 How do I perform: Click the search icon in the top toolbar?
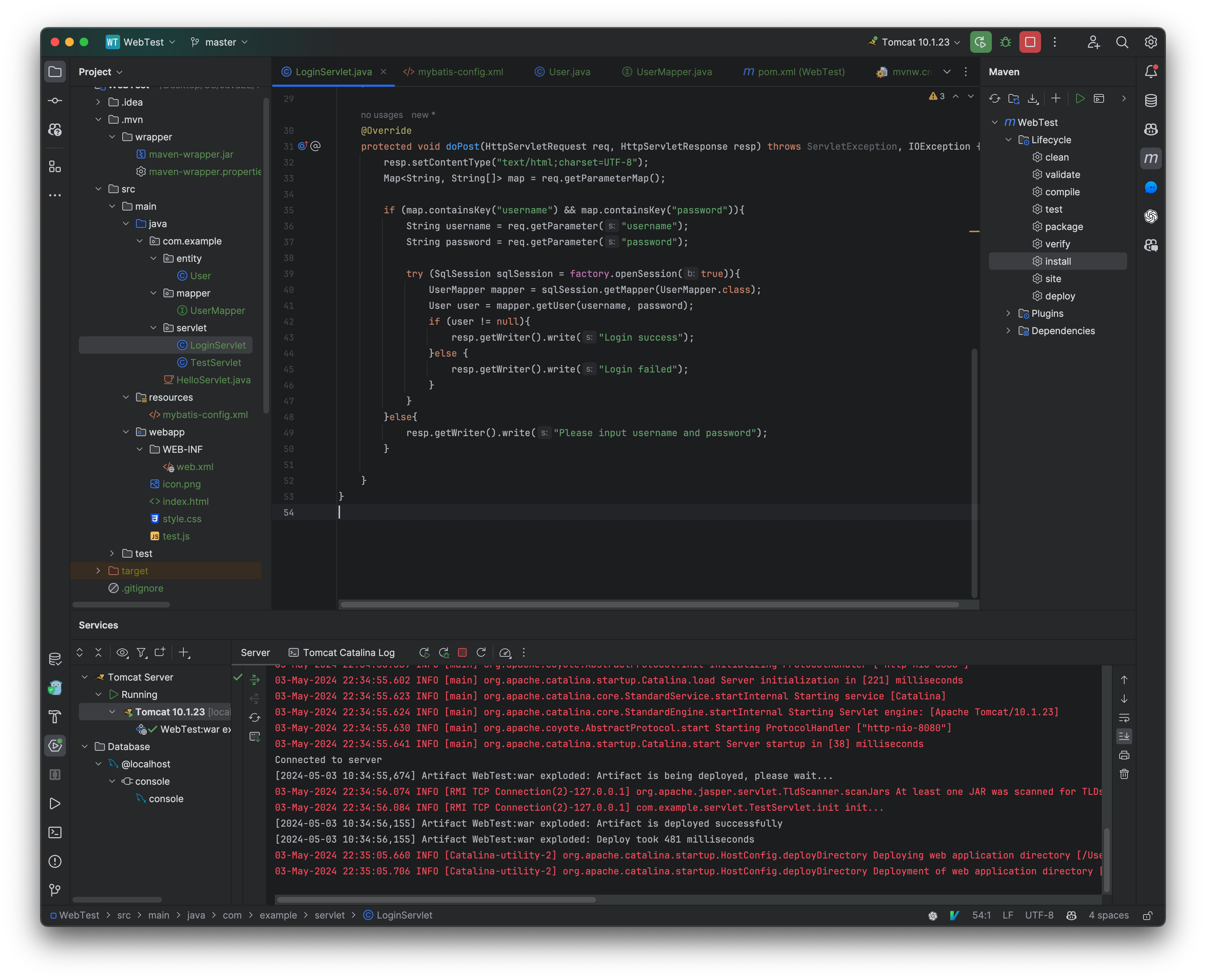tap(1122, 42)
